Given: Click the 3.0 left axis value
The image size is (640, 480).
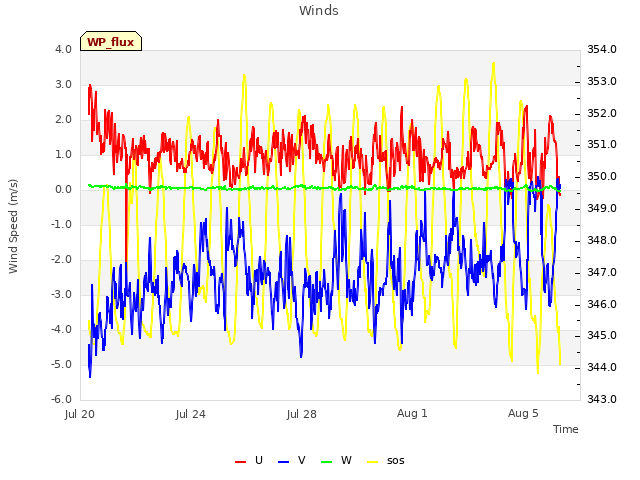Looking at the screenshot, I should [63, 84].
